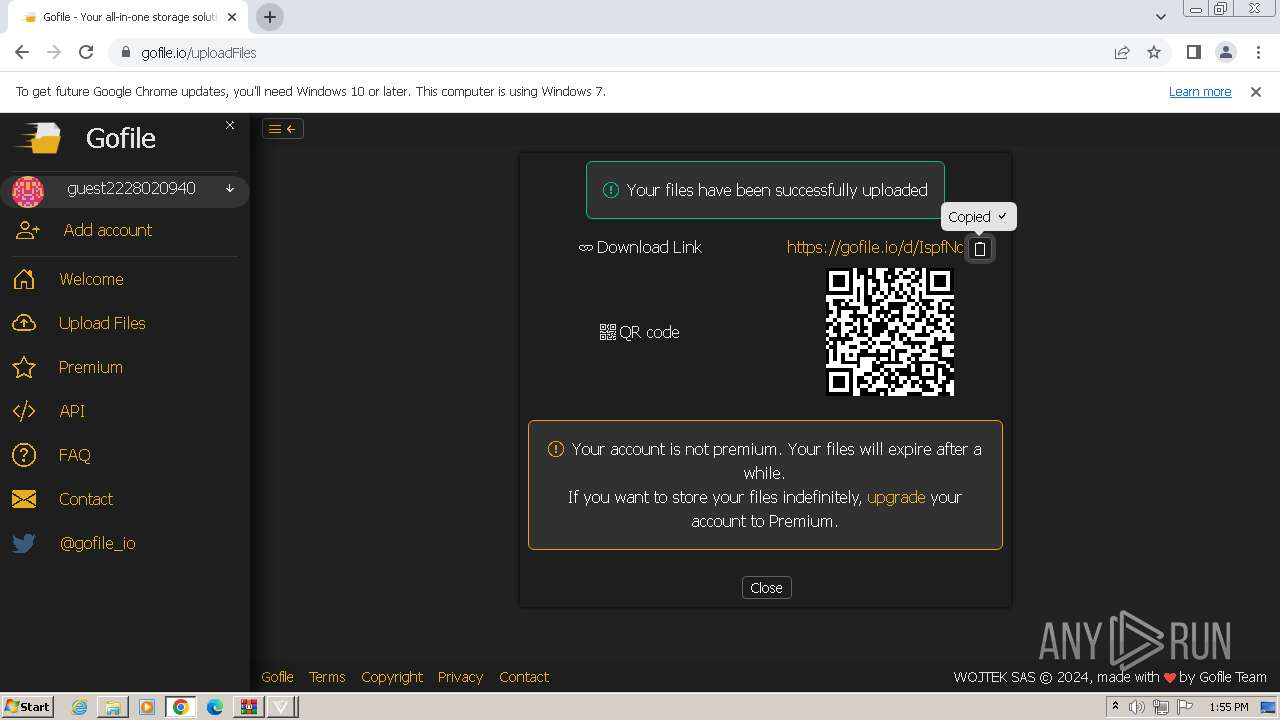This screenshot has height=720, width=1280.
Task: Click the Close button in upload dialog
Action: point(766,588)
